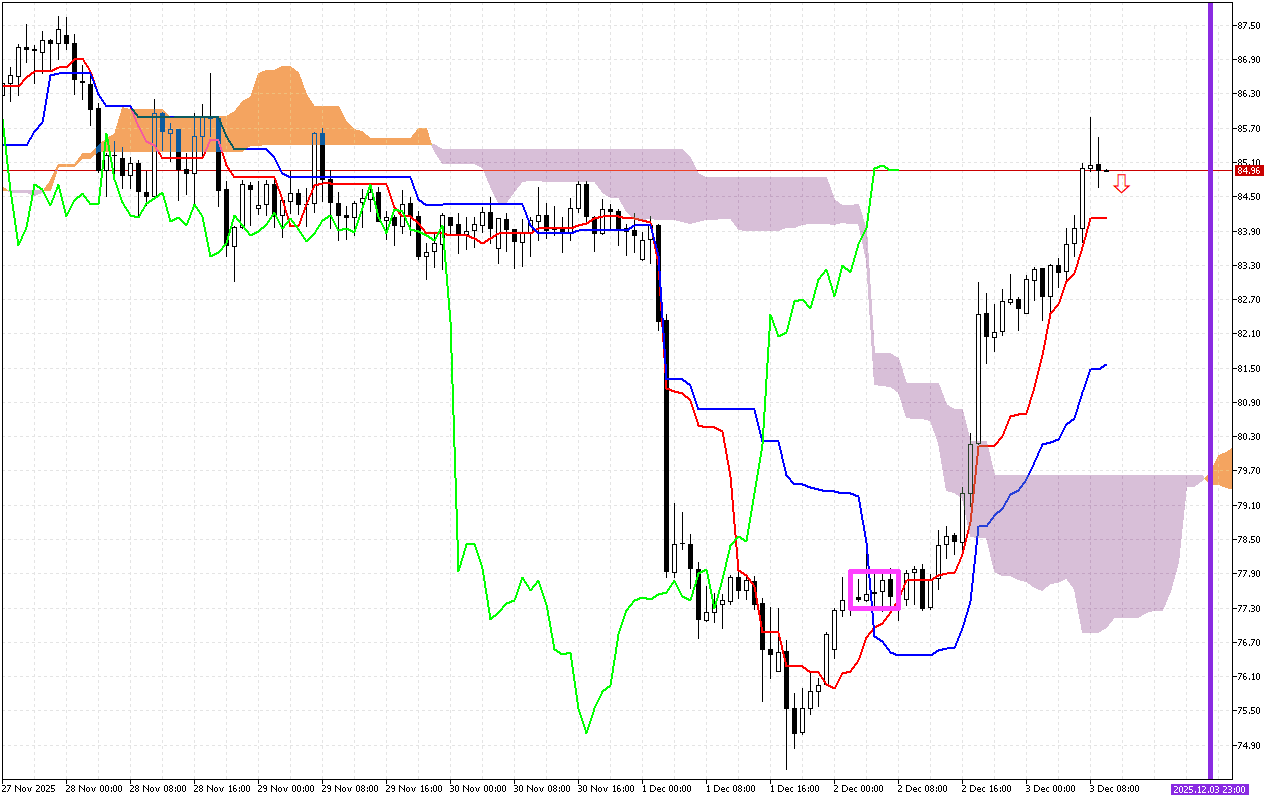Click the blue line's right end near 81.50
1280x800 pixels.
click(x=1103, y=365)
